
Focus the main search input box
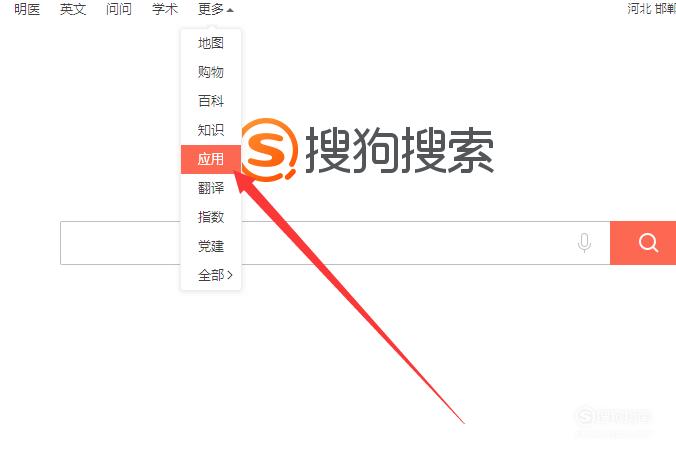[x=335, y=243]
